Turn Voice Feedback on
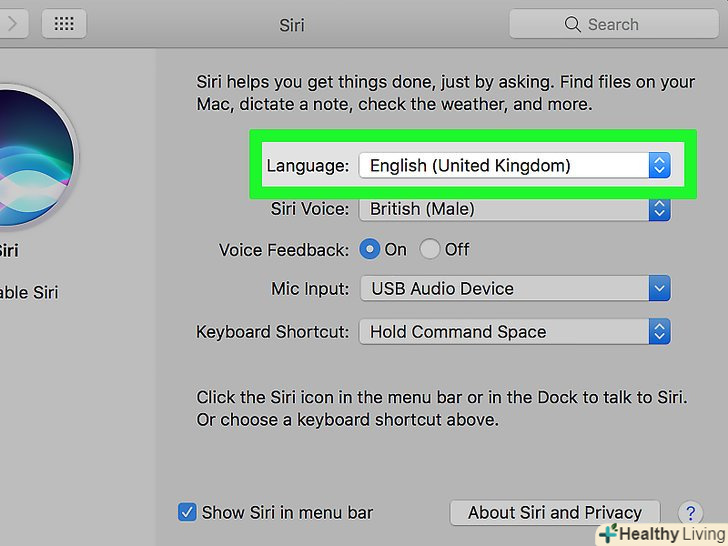This screenshot has height=546, width=728. (x=370, y=249)
